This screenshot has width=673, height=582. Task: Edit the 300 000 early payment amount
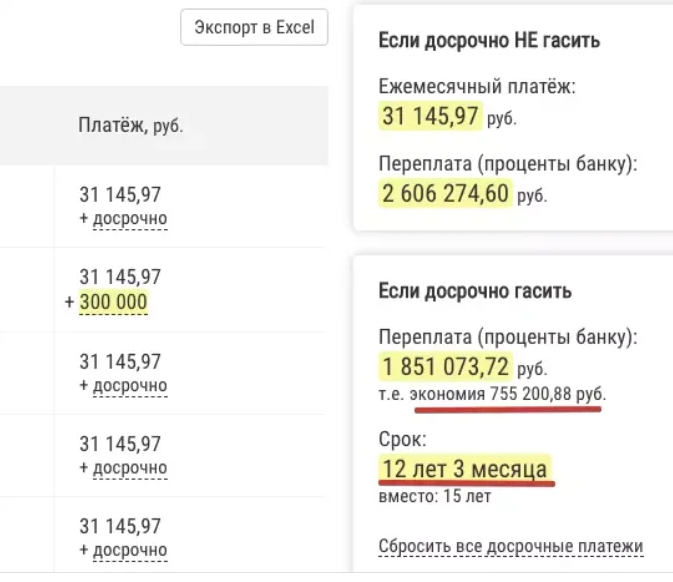click(x=113, y=301)
